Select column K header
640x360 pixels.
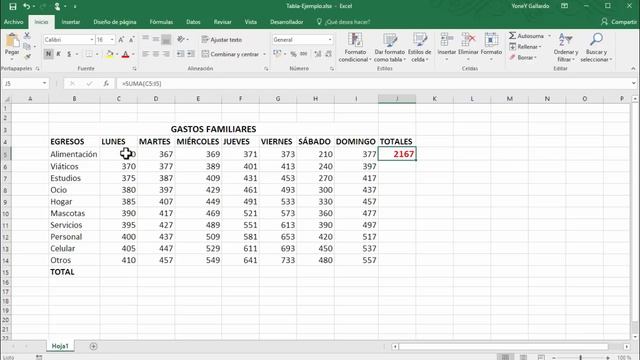coord(434,99)
